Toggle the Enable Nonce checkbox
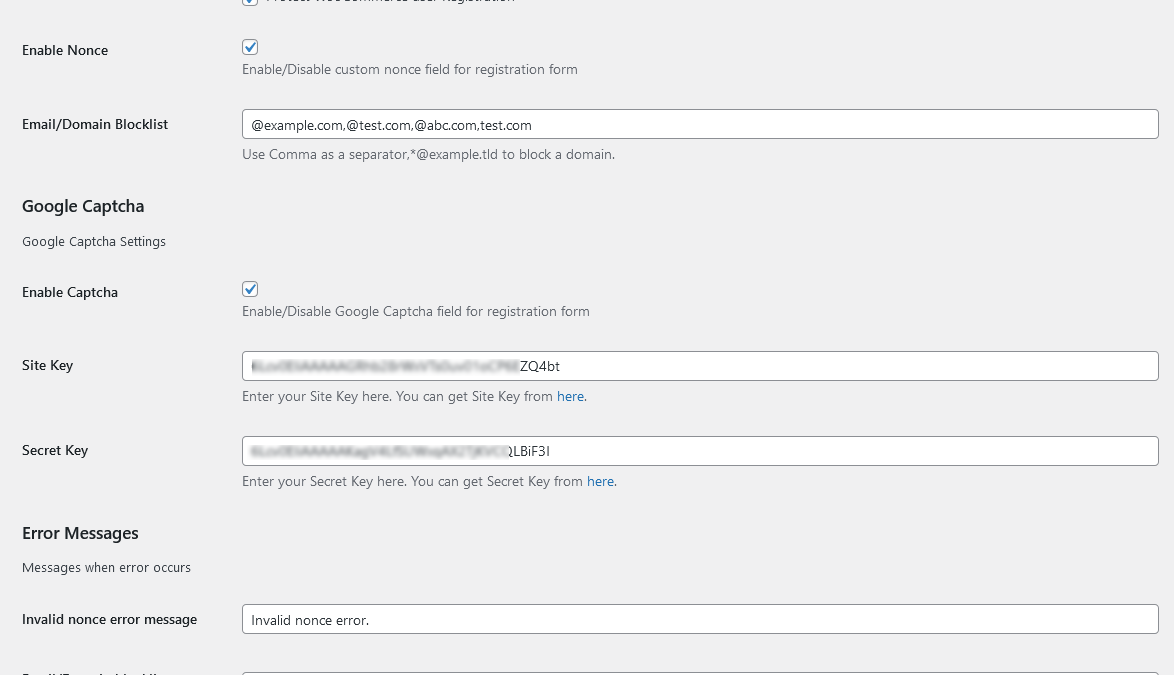Viewport: 1174px width, 675px height. click(250, 47)
